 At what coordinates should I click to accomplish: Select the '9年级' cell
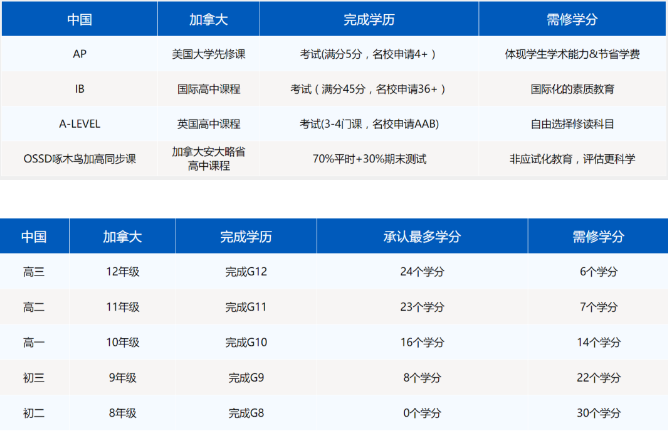pos(122,378)
